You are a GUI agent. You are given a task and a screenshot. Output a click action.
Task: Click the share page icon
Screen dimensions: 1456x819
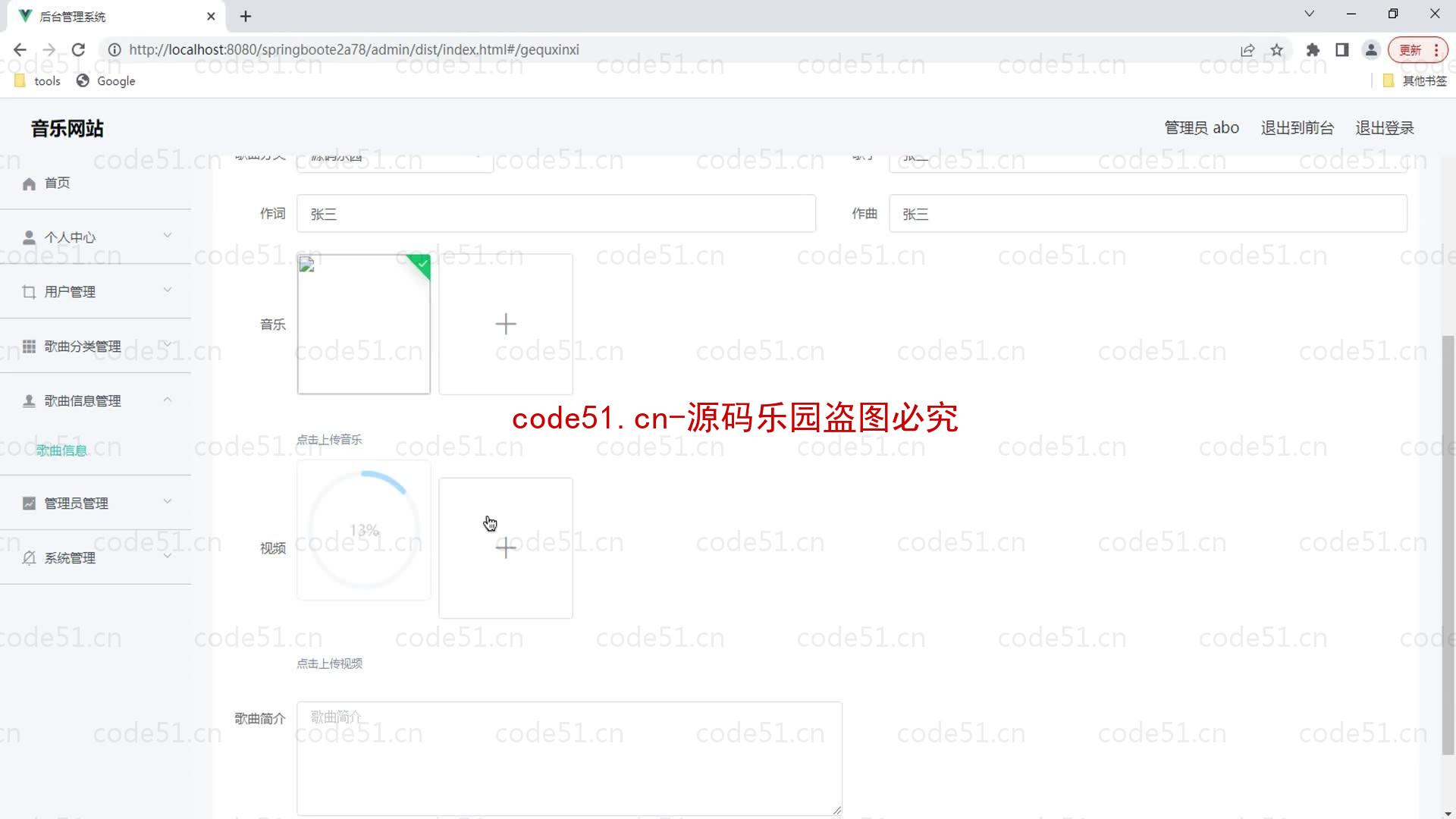point(1247,50)
